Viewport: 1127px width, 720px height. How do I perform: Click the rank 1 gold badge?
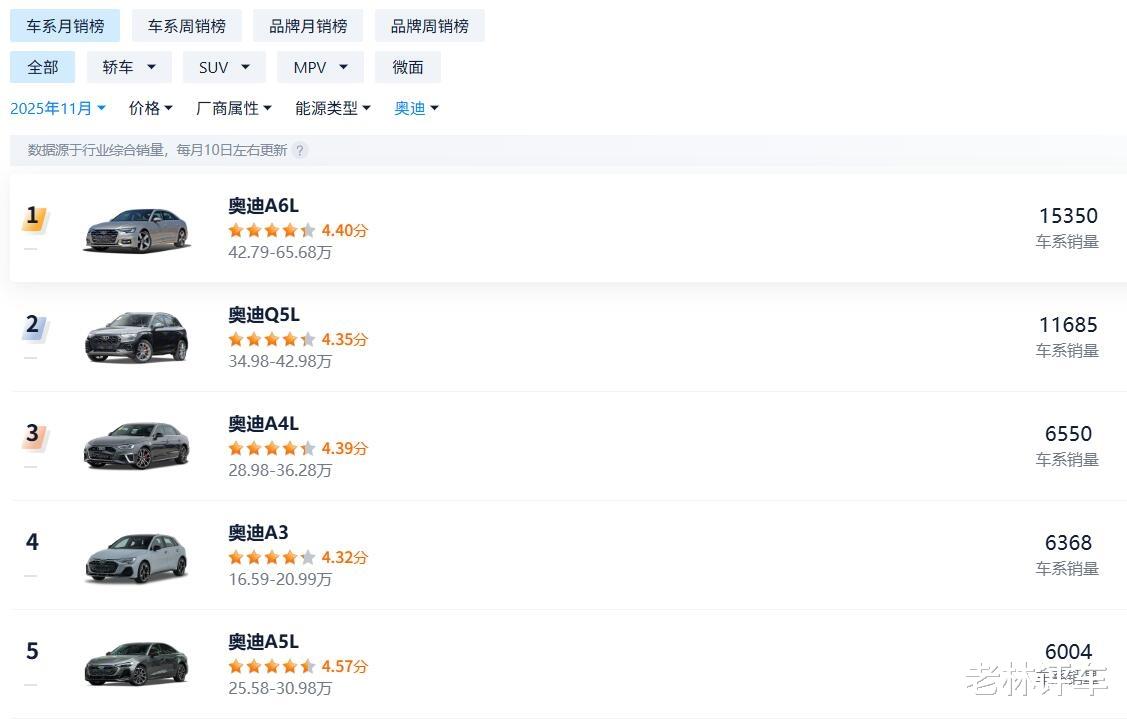pyautogui.click(x=34, y=217)
